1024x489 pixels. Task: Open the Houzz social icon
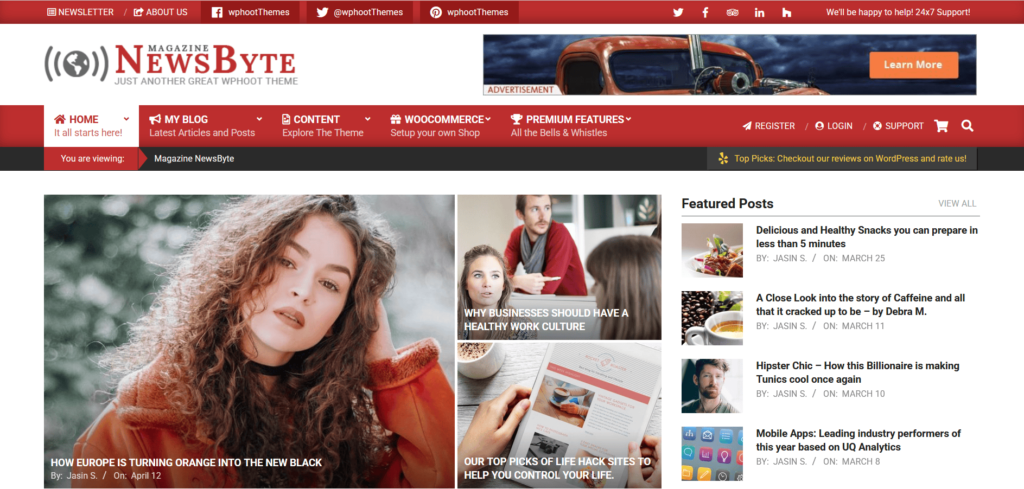pyautogui.click(x=786, y=12)
